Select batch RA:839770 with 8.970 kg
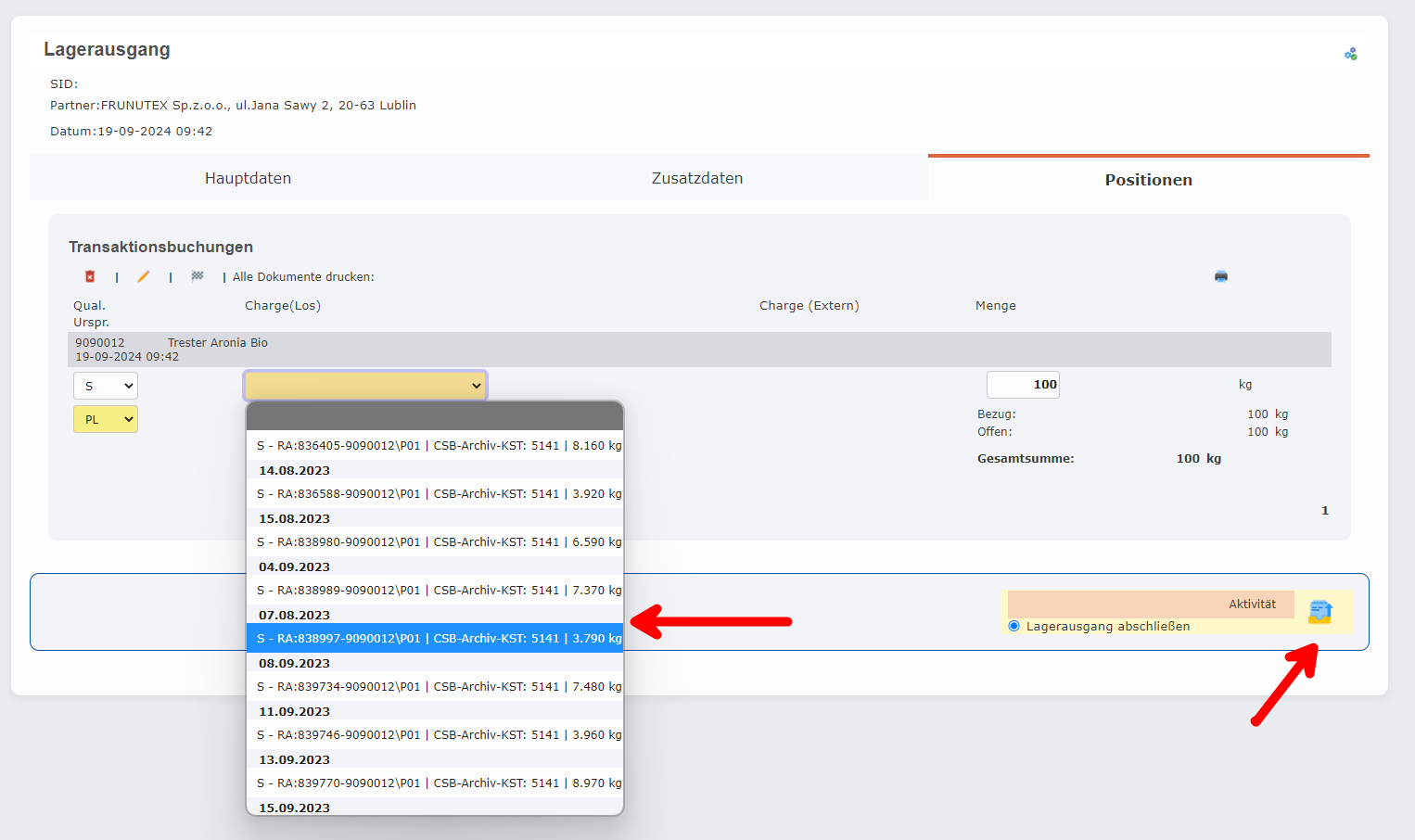1415x840 pixels. (434, 783)
